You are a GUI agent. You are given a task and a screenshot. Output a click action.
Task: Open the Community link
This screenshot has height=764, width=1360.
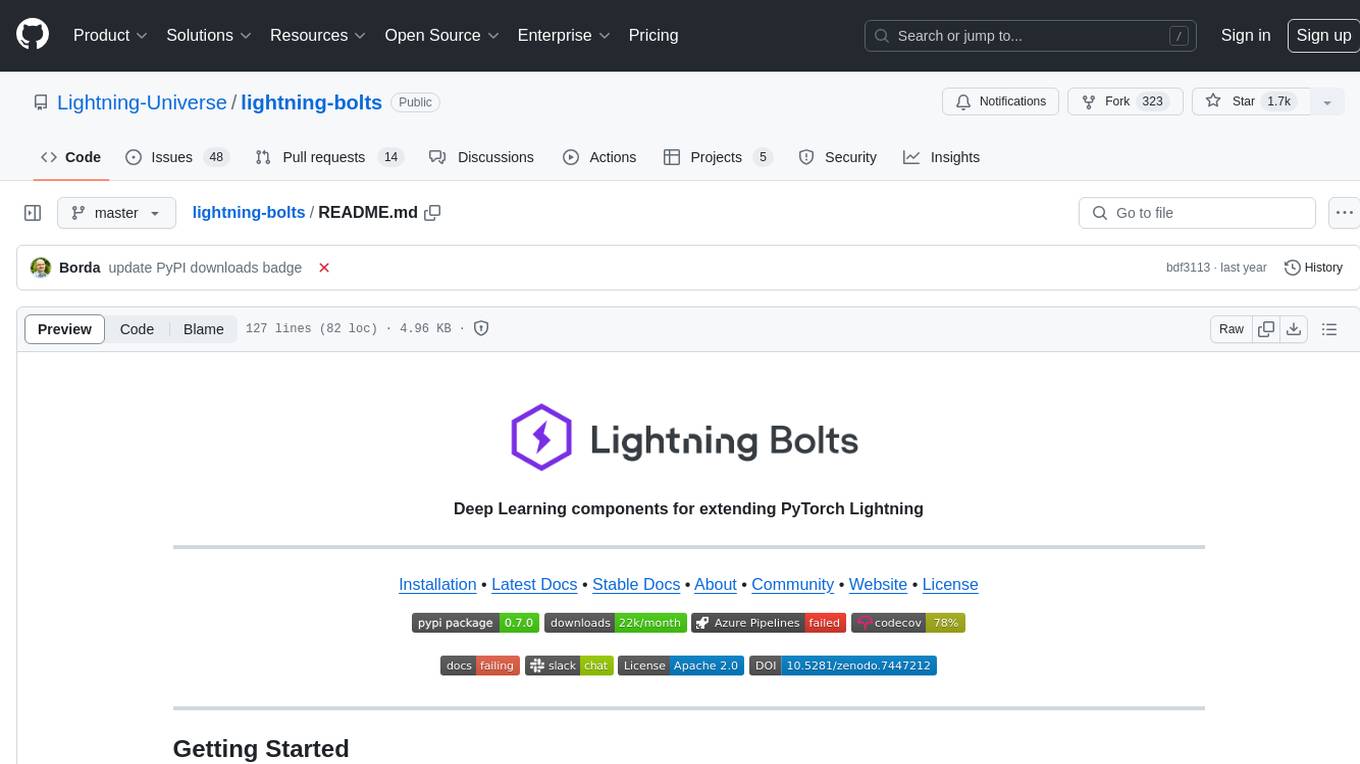pos(793,585)
